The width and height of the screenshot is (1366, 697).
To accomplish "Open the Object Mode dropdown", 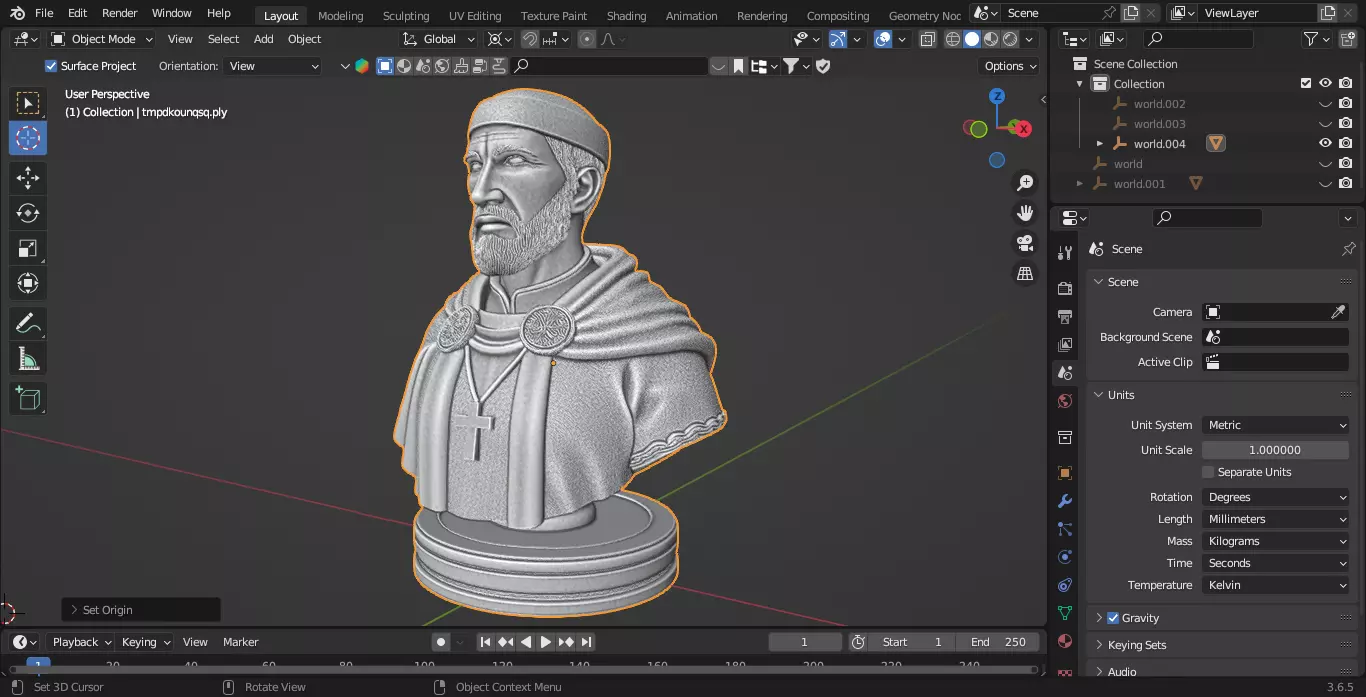I will pyautogui.click(x=102, y=39).
